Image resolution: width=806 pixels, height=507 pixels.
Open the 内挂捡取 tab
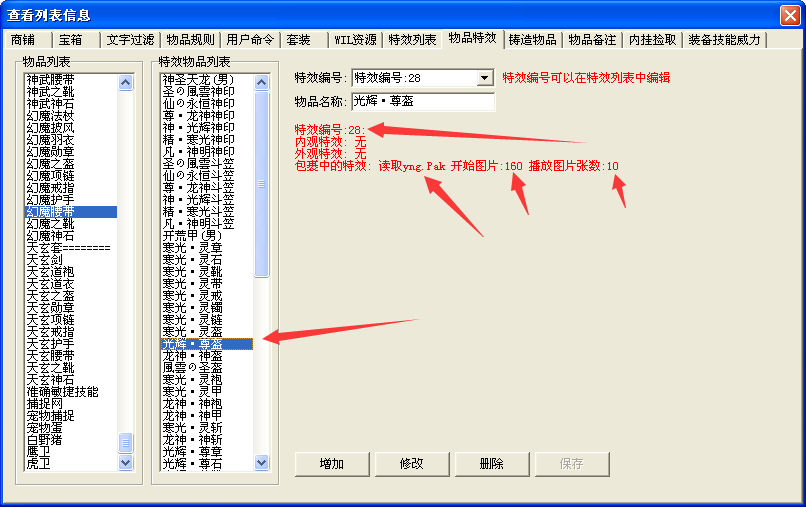(652, 40)
